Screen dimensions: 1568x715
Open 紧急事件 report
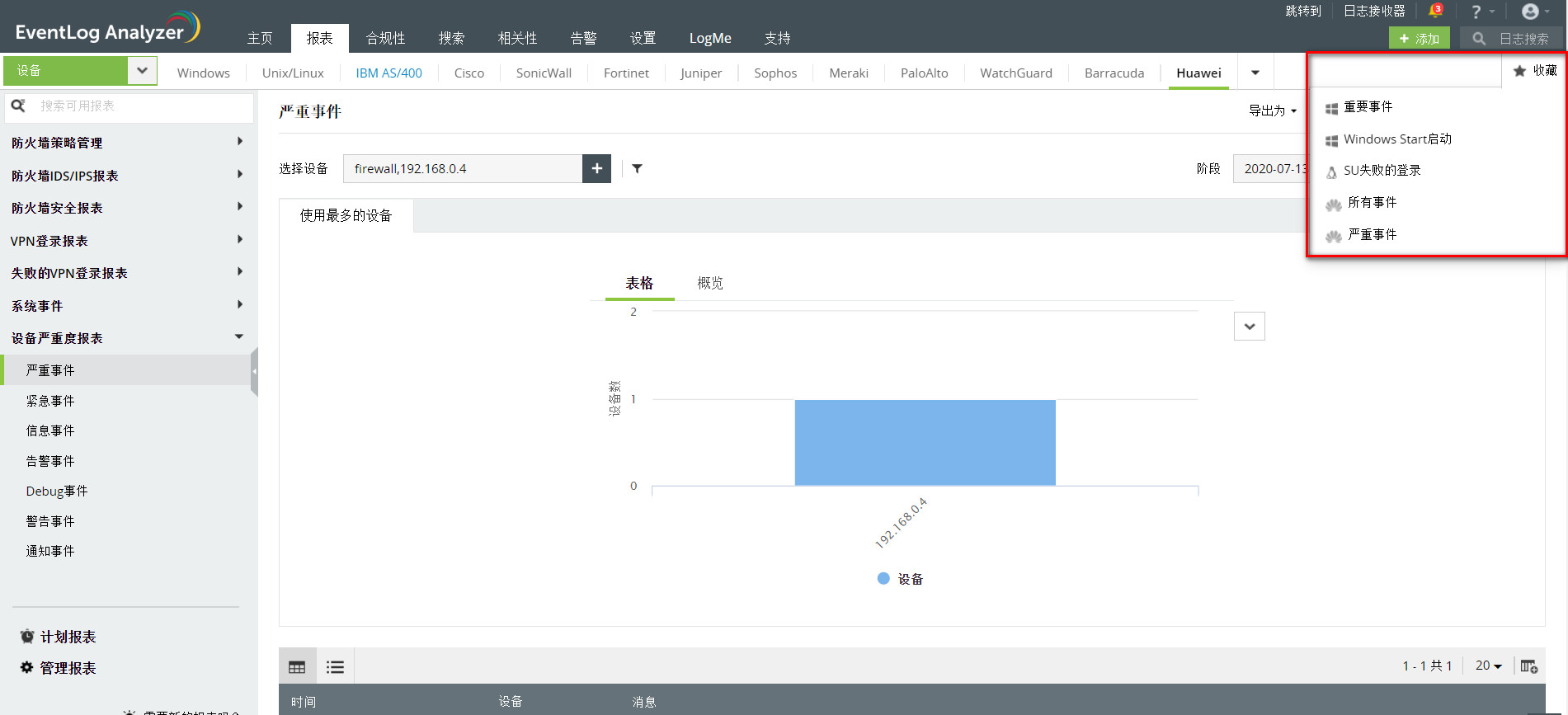[50, 401]
